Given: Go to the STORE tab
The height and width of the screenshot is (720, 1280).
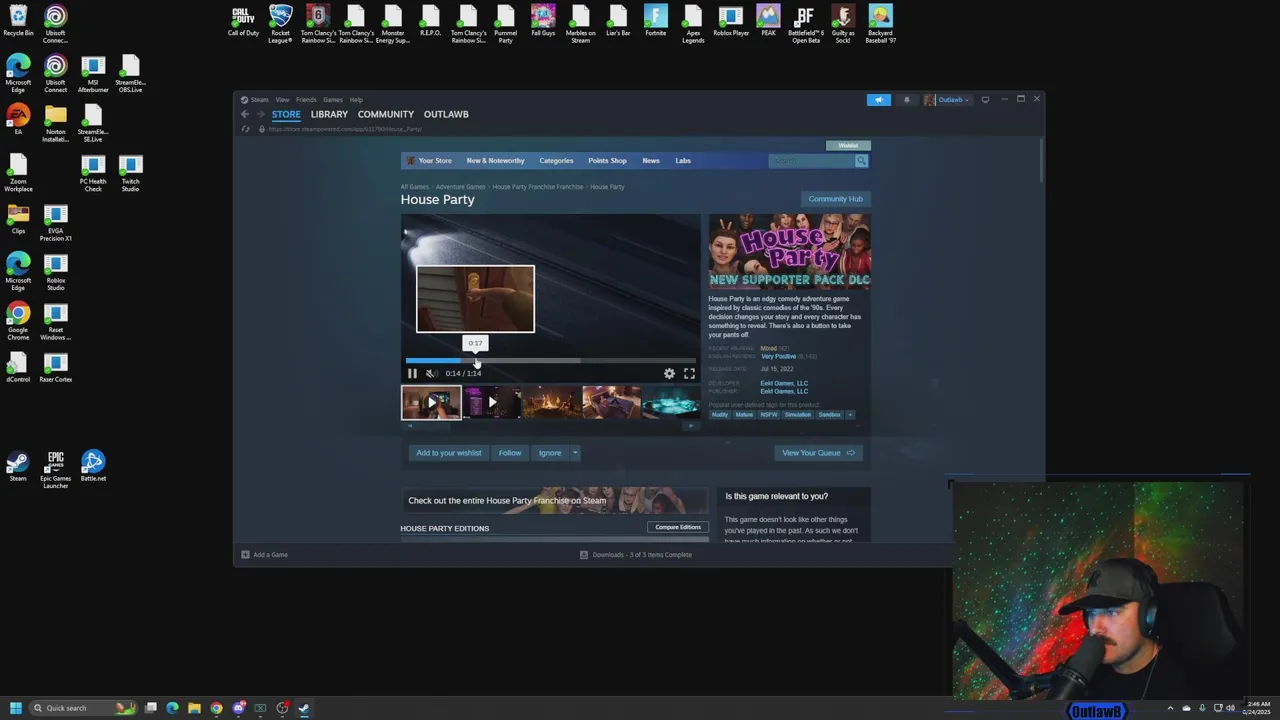Looking at the screenshot, I should 286,114.
